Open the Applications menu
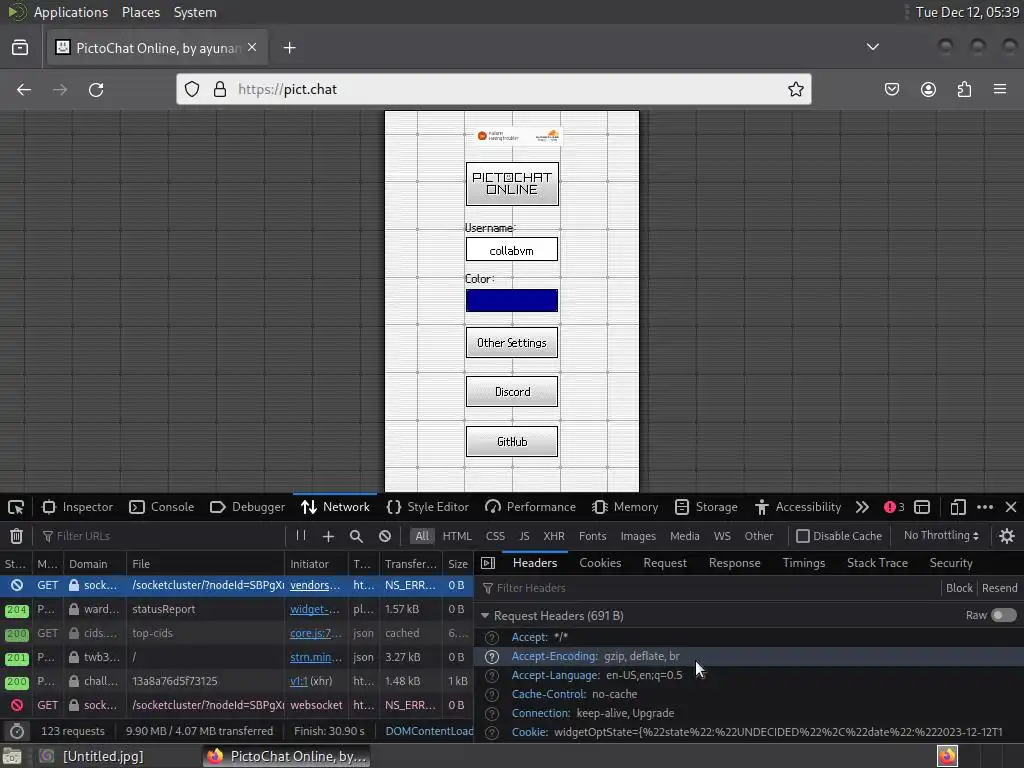 (71, 12)
